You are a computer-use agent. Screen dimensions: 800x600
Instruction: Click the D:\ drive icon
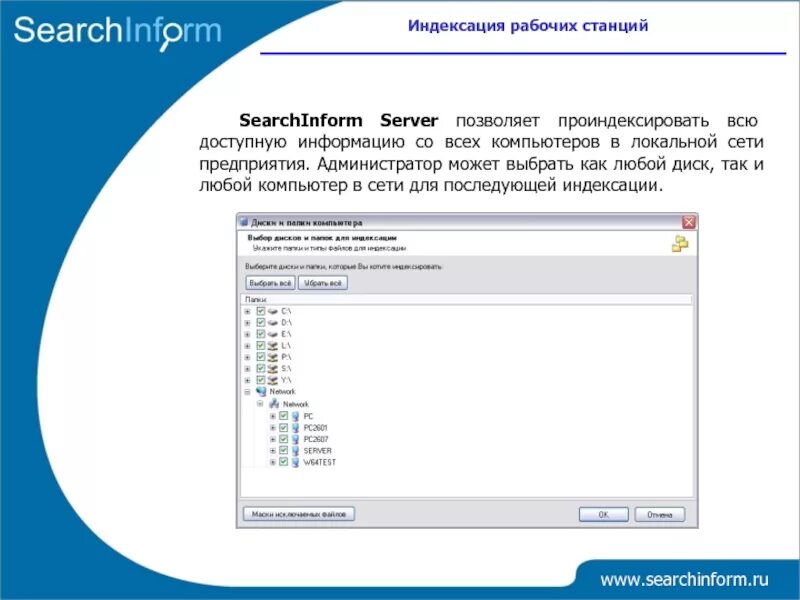(x=272, y=322)
